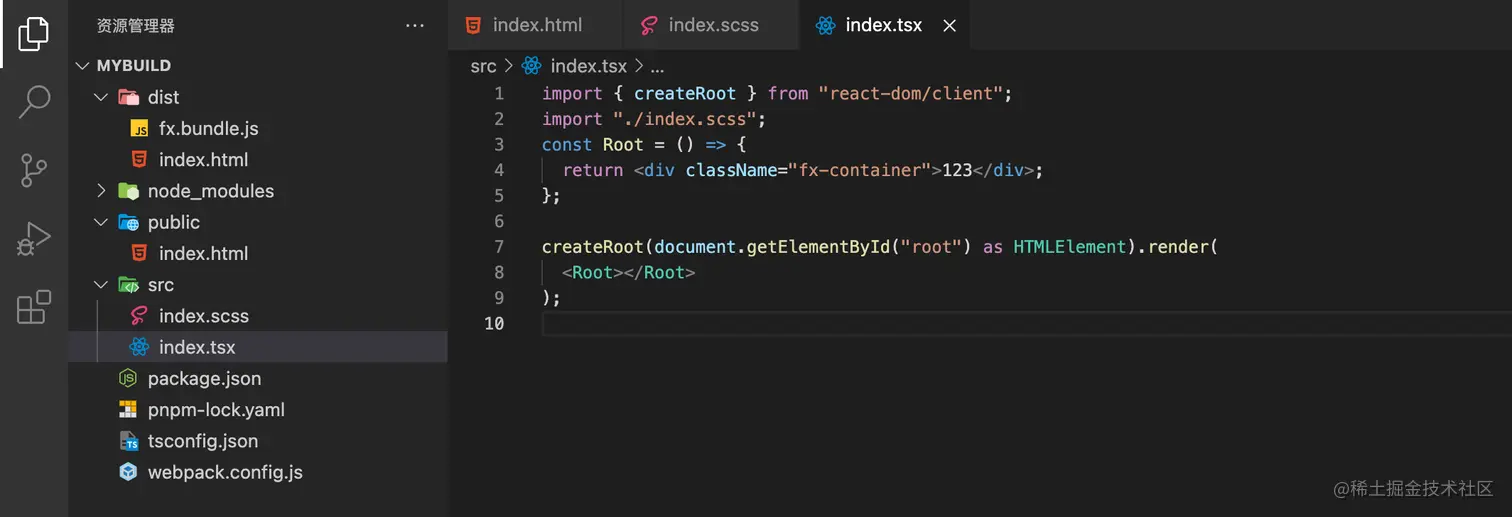Click line number 1 in the gutter
Screen dimensions: 1512x517
499,94
